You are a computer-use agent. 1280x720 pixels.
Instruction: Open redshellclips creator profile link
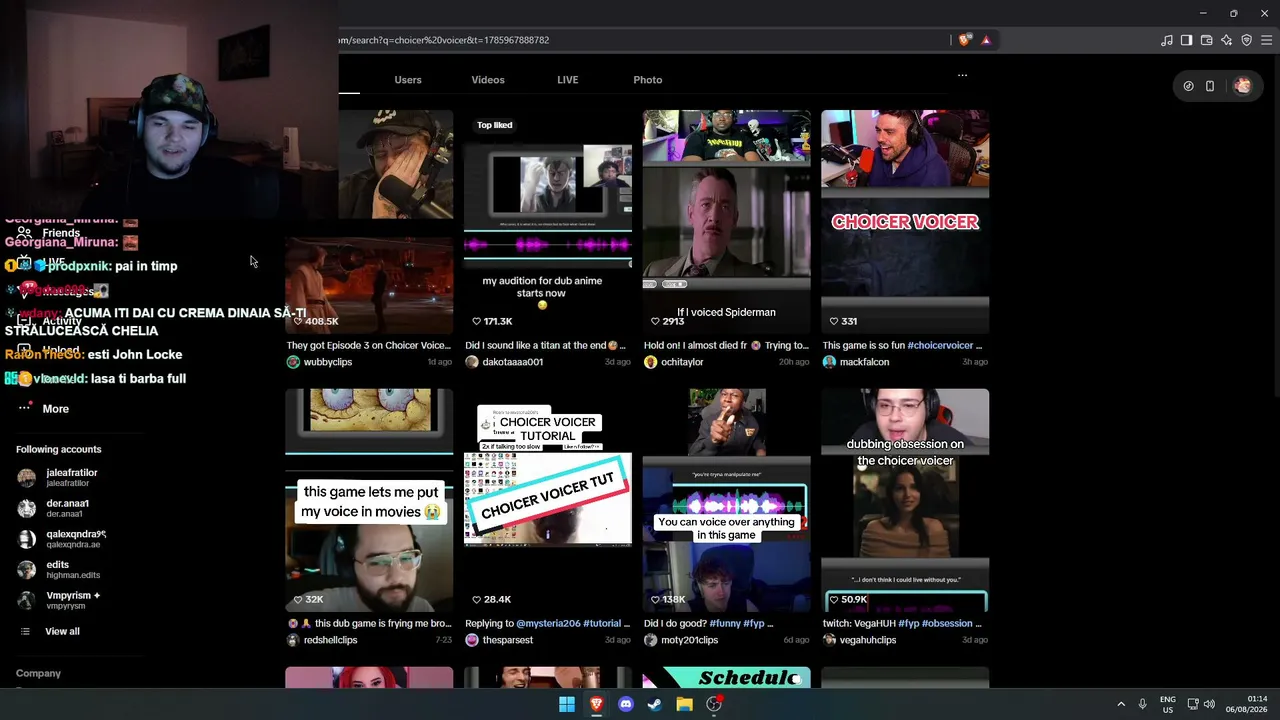331,640
